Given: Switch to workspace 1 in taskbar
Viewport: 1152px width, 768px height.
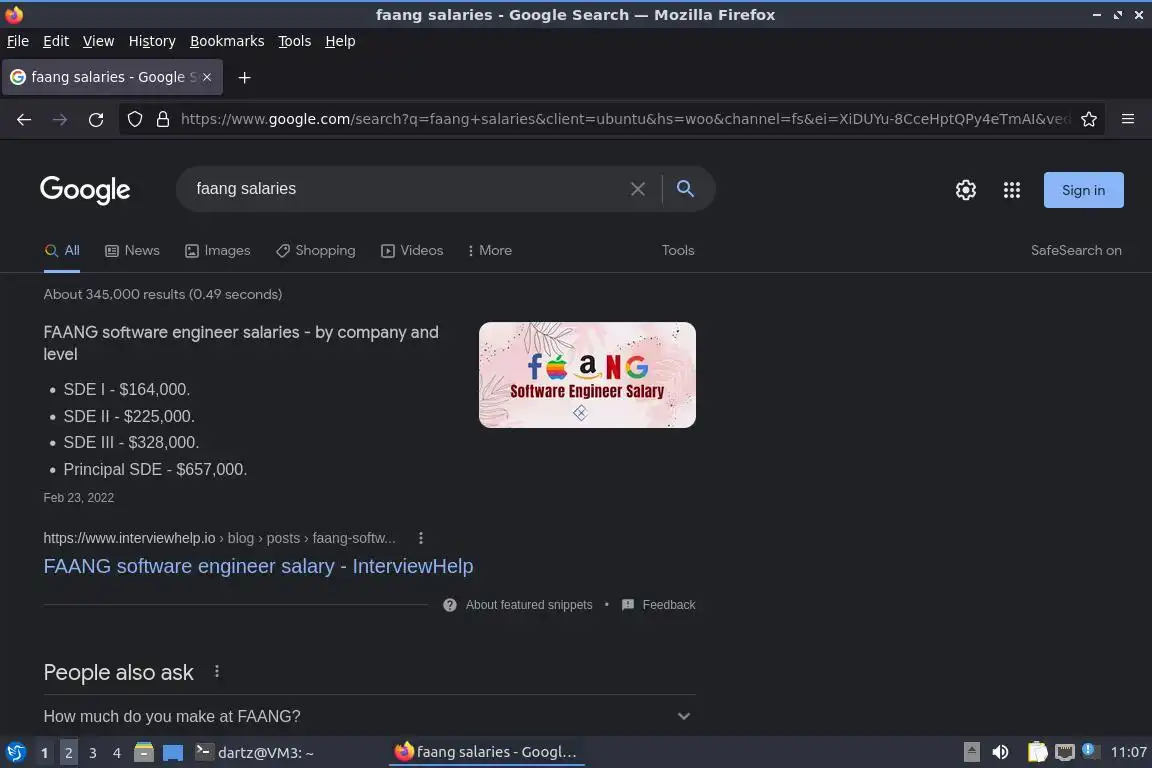Looking at the screenshot, I should click(x=44, y=753).
